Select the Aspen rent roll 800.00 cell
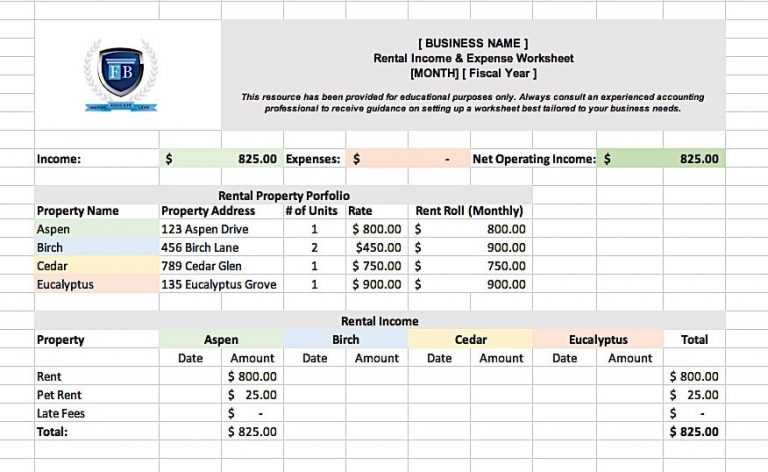 [x=470, y=229]
